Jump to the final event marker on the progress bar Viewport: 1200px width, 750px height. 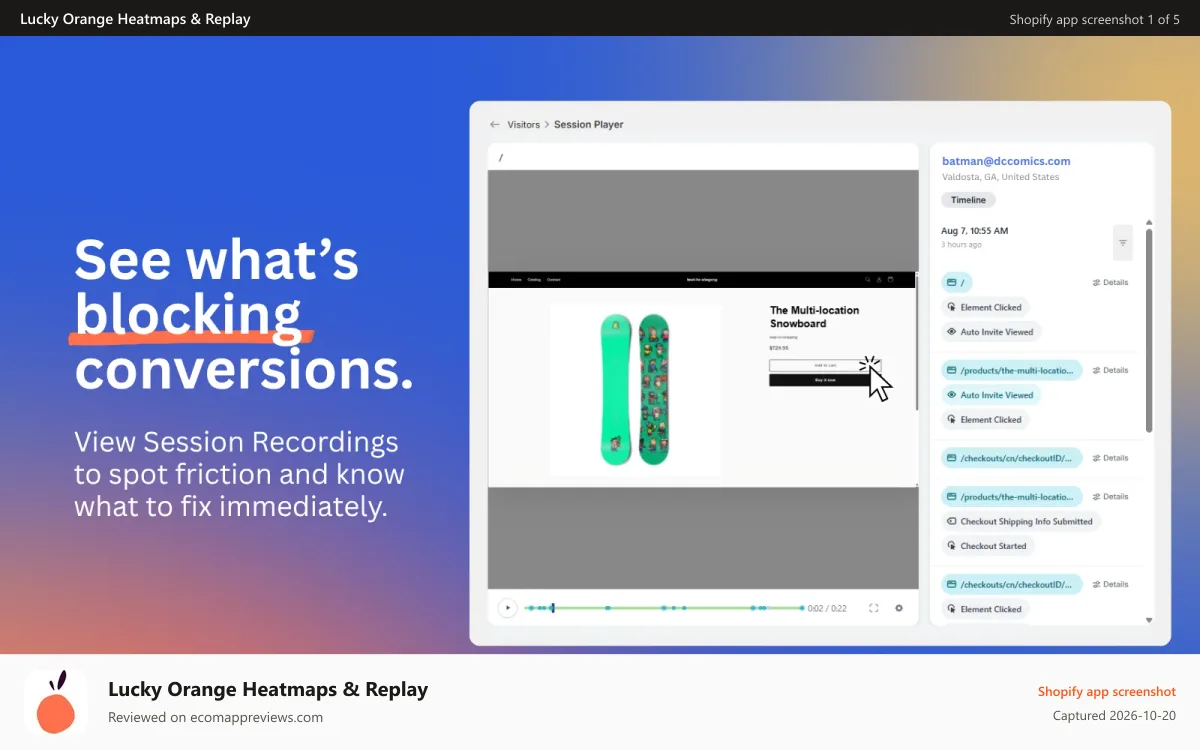tap(801, 608)
